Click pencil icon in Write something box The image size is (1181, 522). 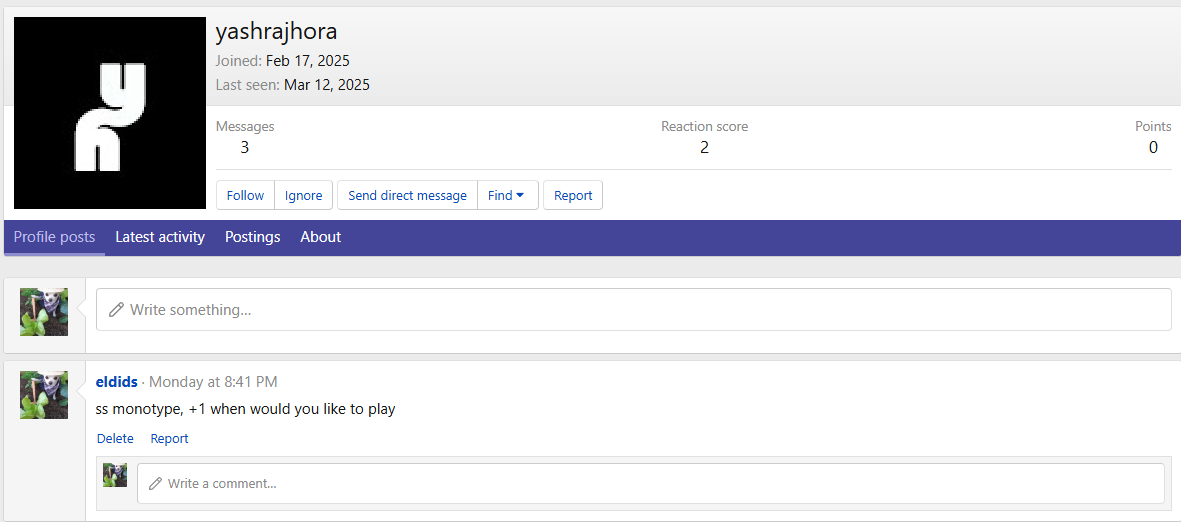click(116, 310)
